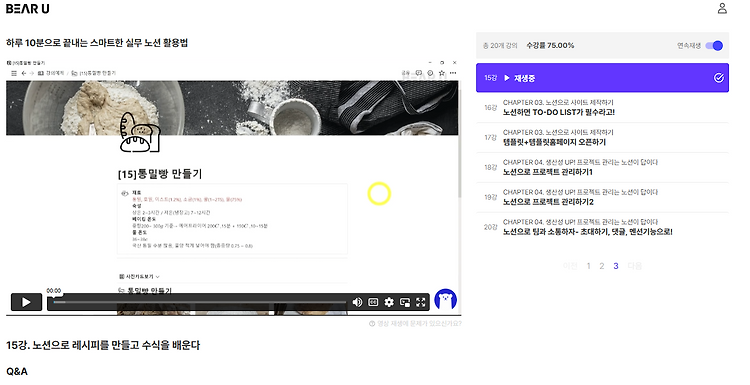Image resolution: width=750 pixels, height=385 pixels.
Task: Select the currently playing lecture 15 row
Action: click(x=602, y=78)
